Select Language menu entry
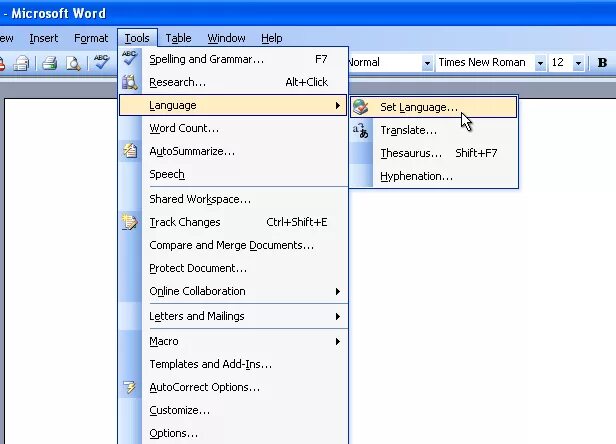Image resolution: width=616 pixels, height=444 pixels. tap(233, 105)
